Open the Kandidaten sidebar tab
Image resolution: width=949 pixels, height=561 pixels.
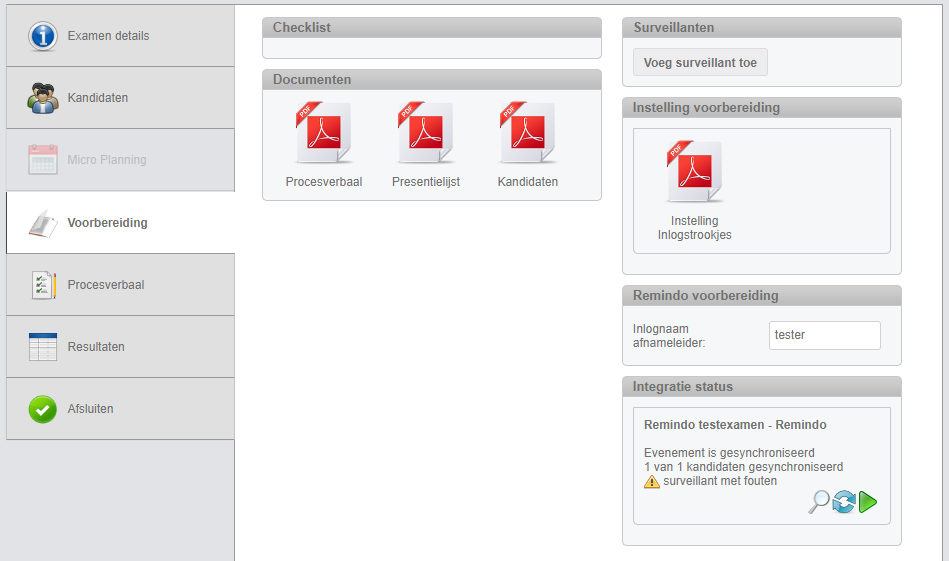pyautogui.click(x=120, y=98)
